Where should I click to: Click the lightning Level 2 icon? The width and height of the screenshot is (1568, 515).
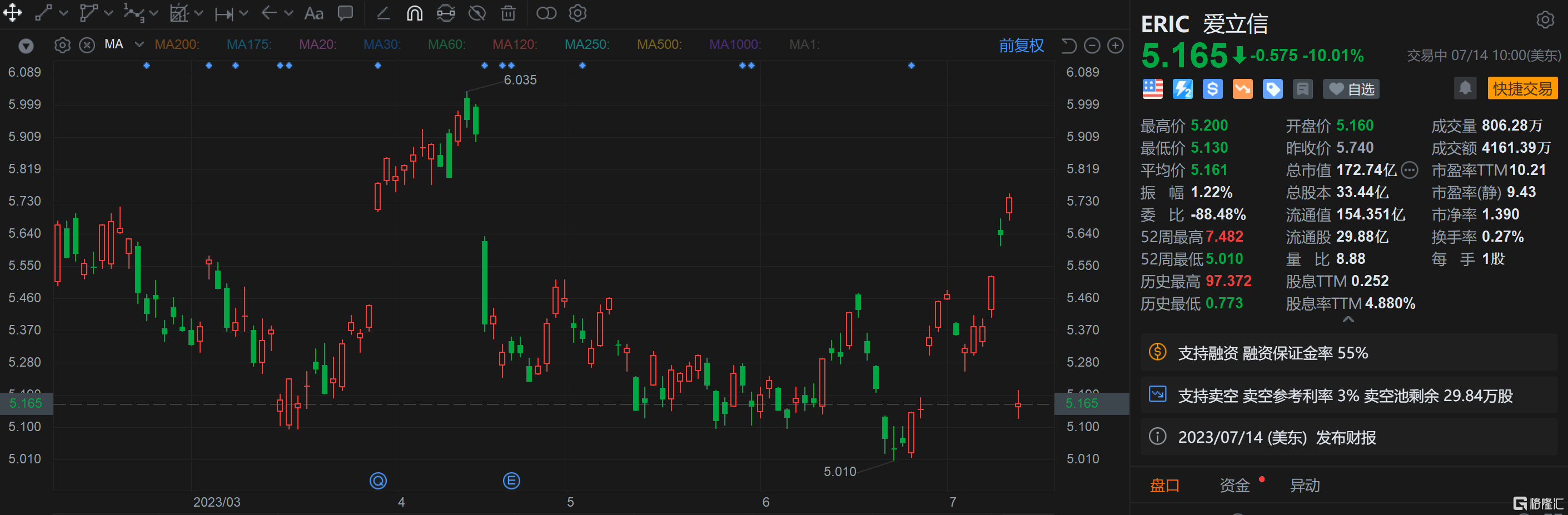click(x=1182, y=89)
